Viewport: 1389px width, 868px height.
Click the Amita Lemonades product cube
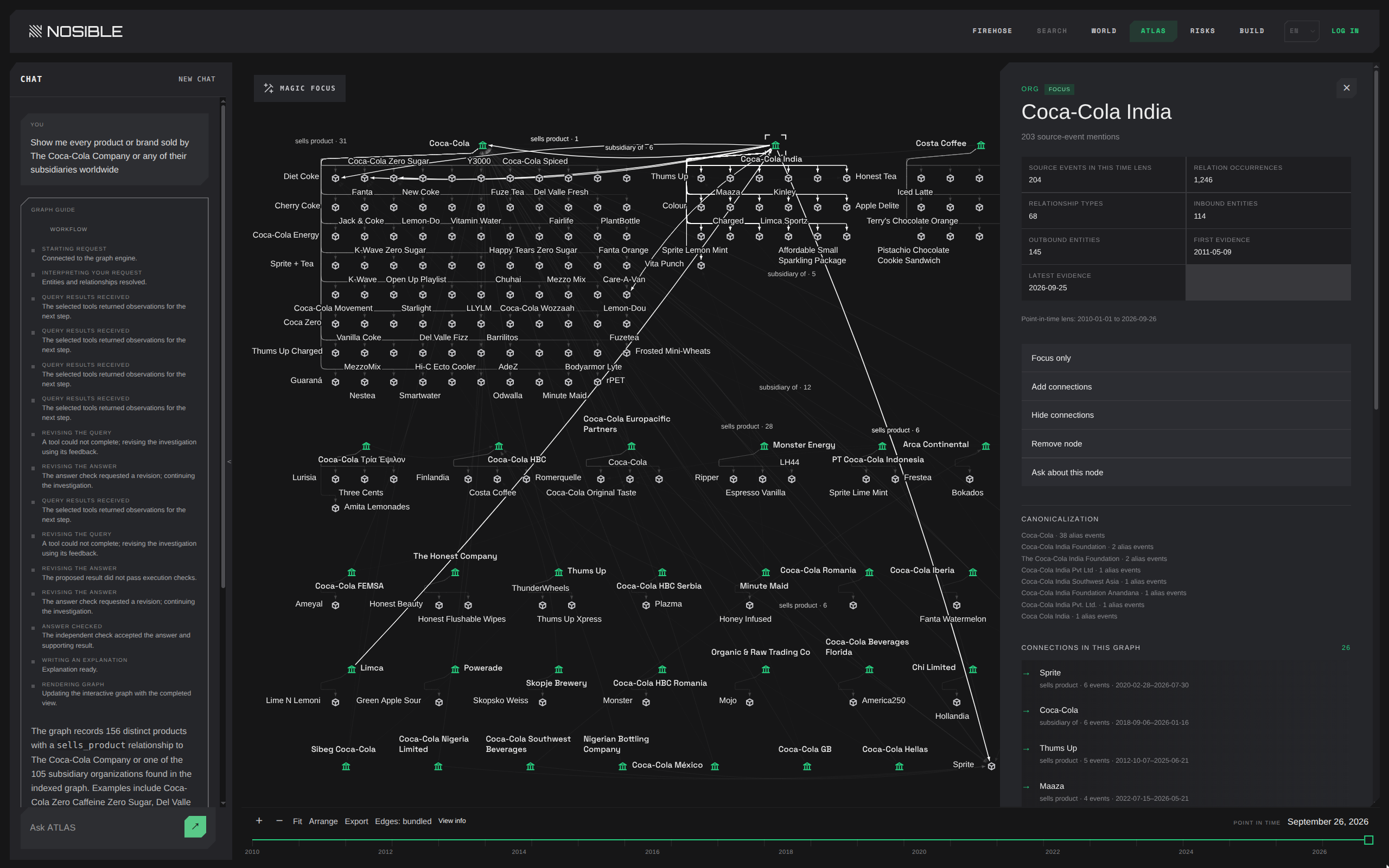coord(335,509)
